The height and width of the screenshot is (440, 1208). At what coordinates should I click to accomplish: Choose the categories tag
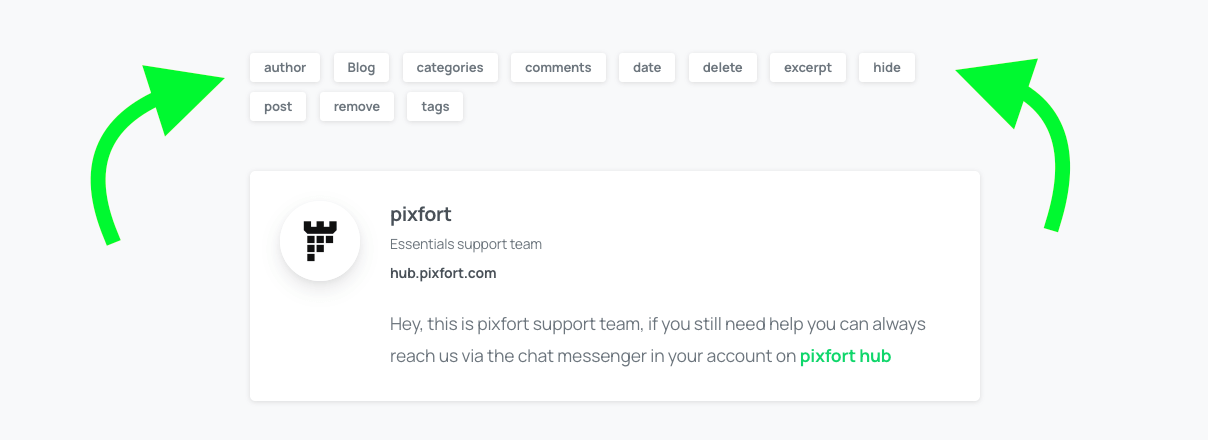coord(450,68)
